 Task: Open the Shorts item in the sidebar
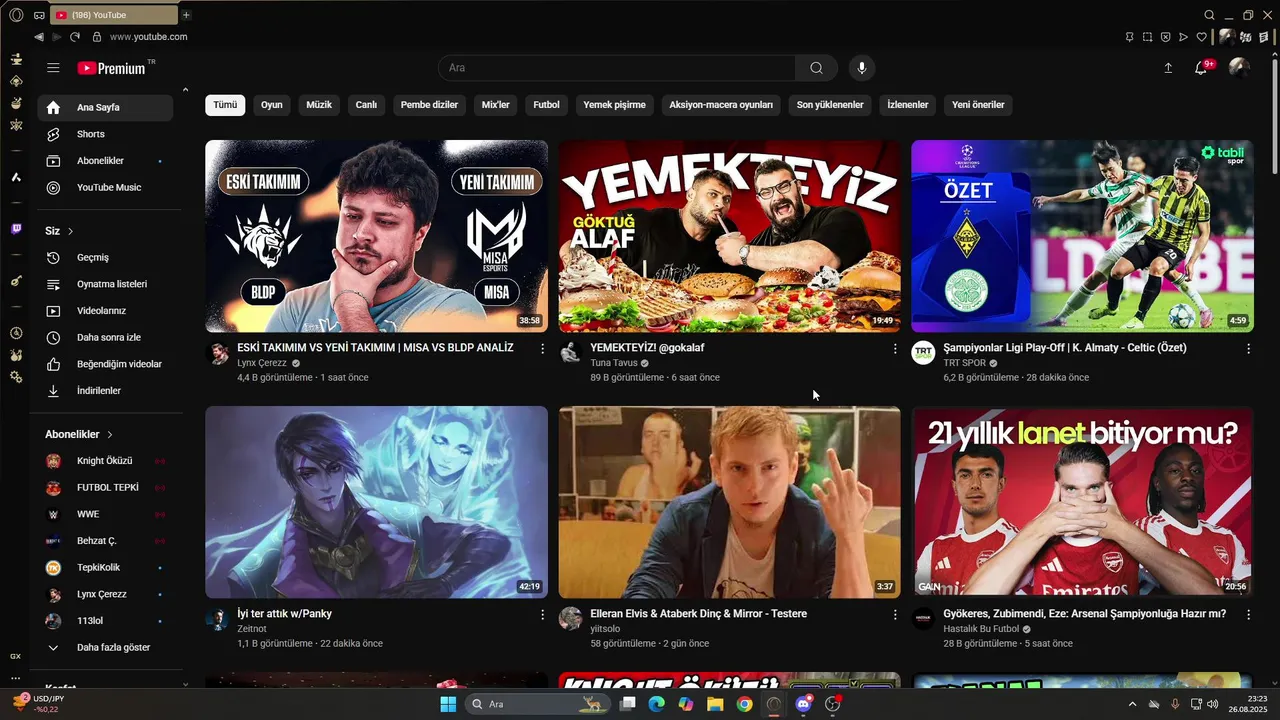tap(105, 134)
